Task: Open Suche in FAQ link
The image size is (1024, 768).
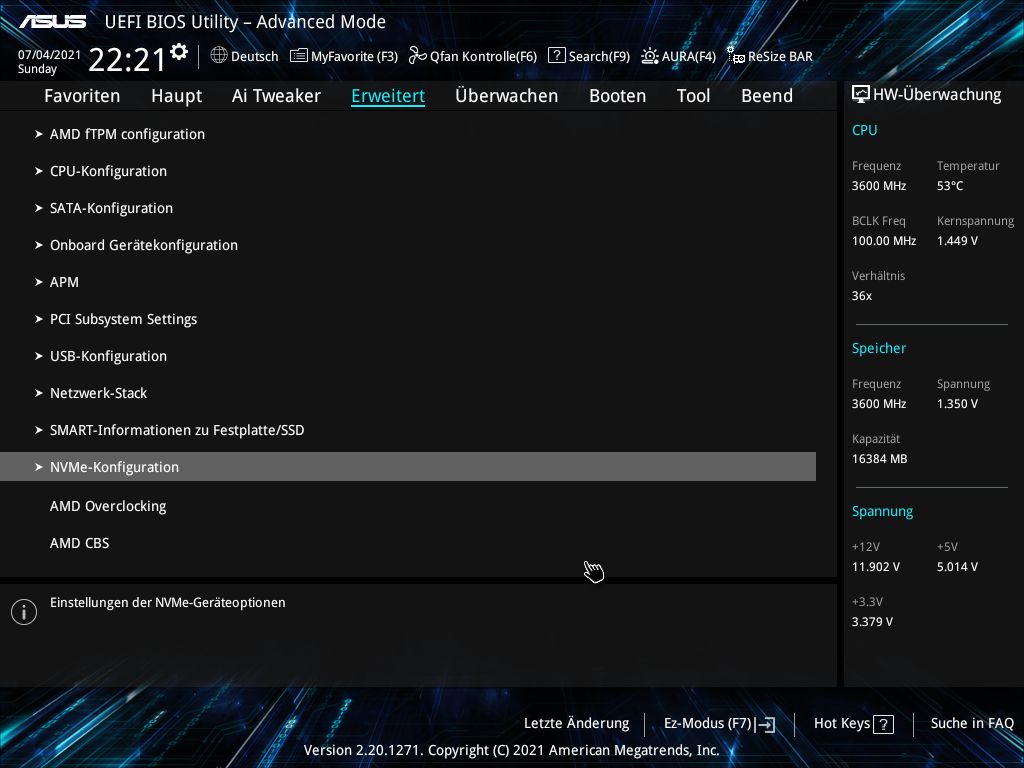Action: point(972,724)
